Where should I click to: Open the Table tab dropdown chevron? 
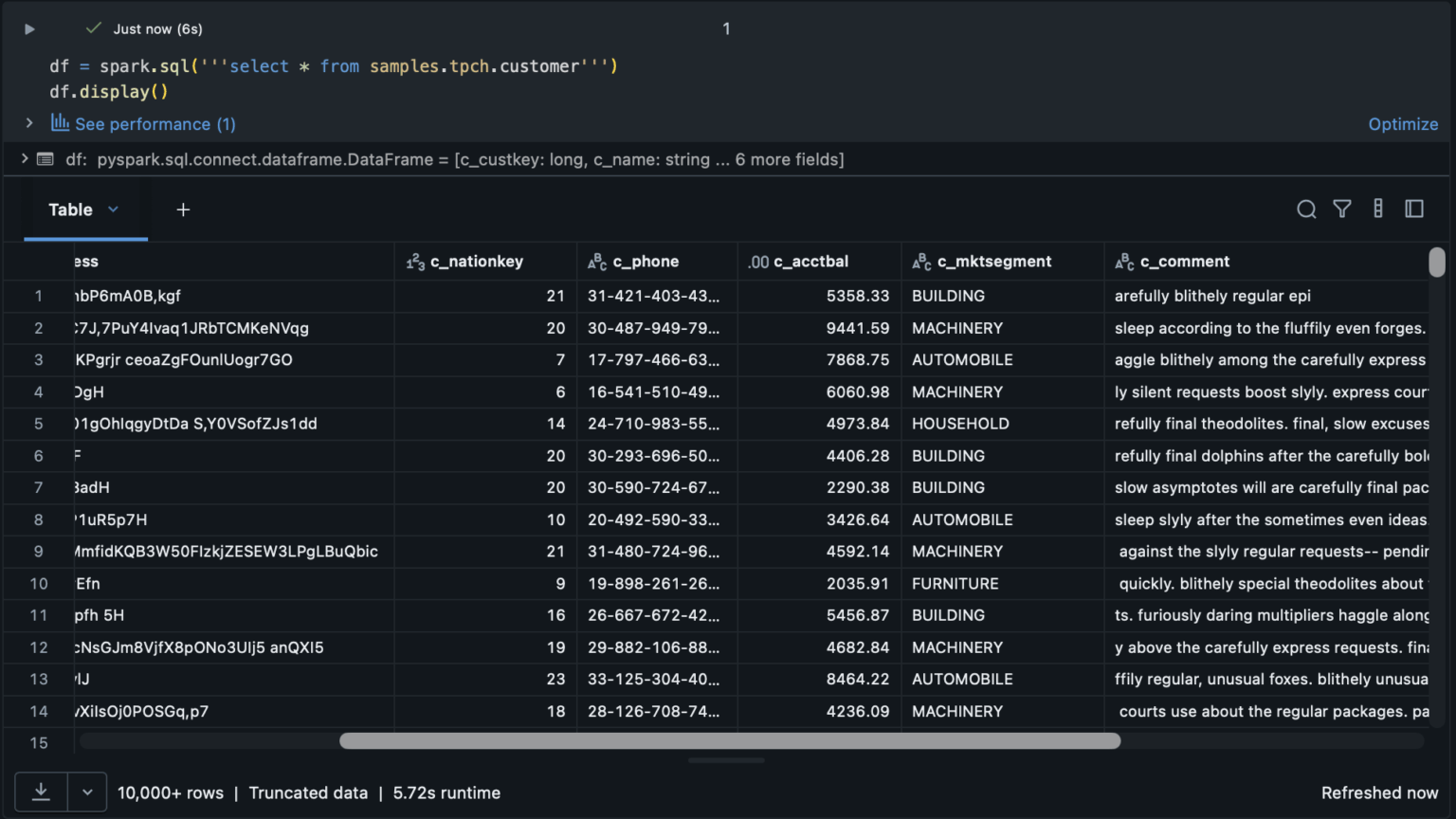[114, 209]
